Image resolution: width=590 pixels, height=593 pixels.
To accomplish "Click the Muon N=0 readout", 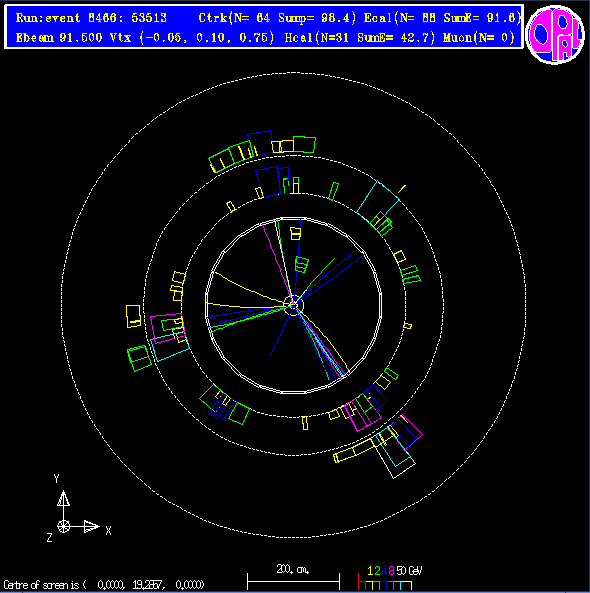I will 479,38.
